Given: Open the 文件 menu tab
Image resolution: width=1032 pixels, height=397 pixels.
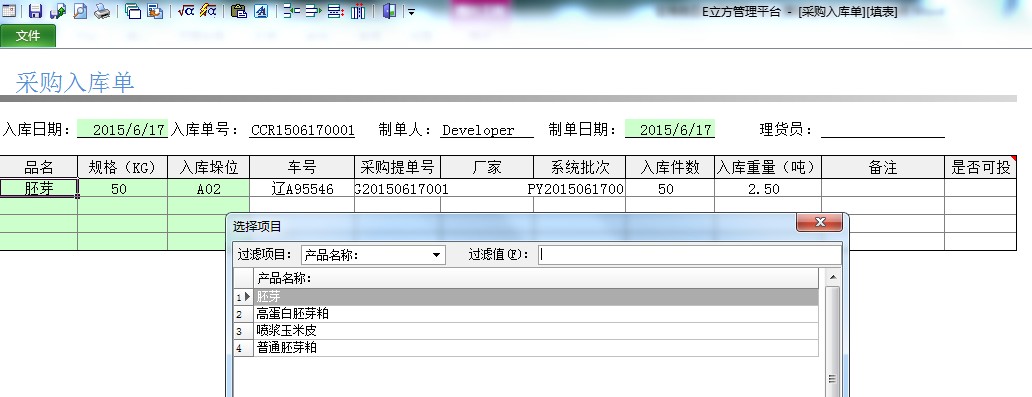Looking at the screenshot, I should click(x=28, y=36).
